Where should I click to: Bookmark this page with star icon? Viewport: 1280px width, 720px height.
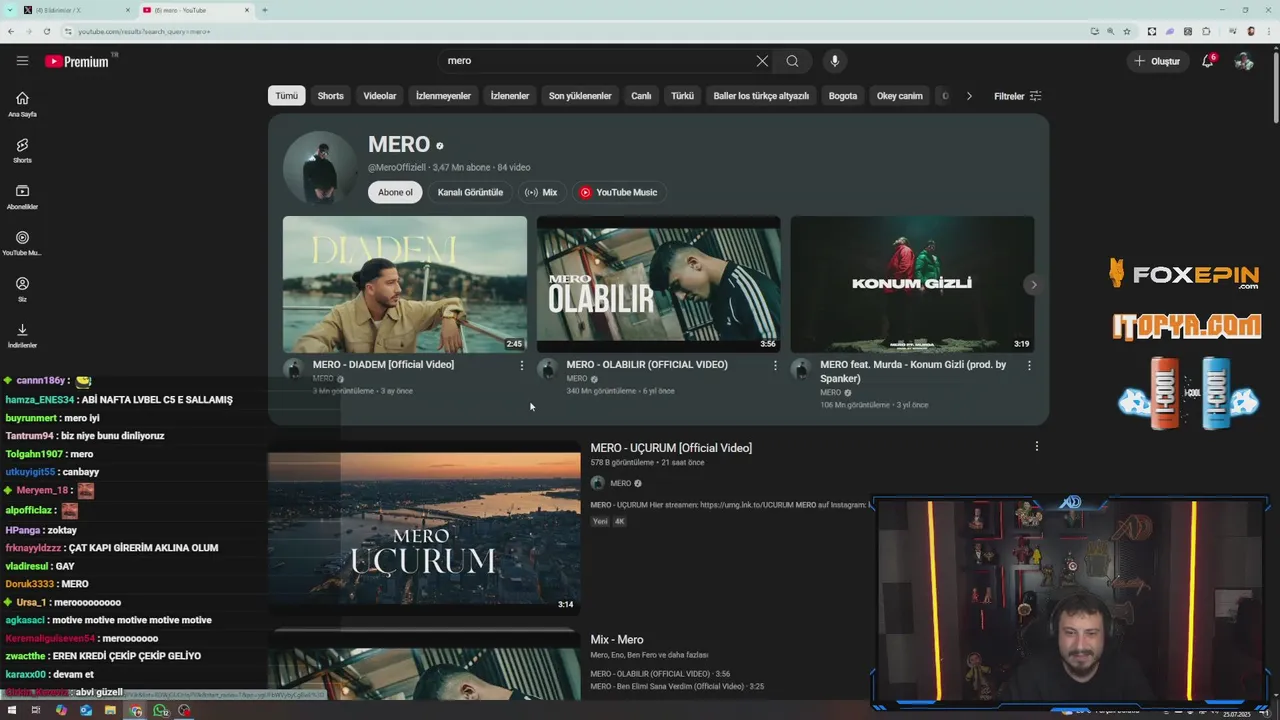tap(1127, 31)
